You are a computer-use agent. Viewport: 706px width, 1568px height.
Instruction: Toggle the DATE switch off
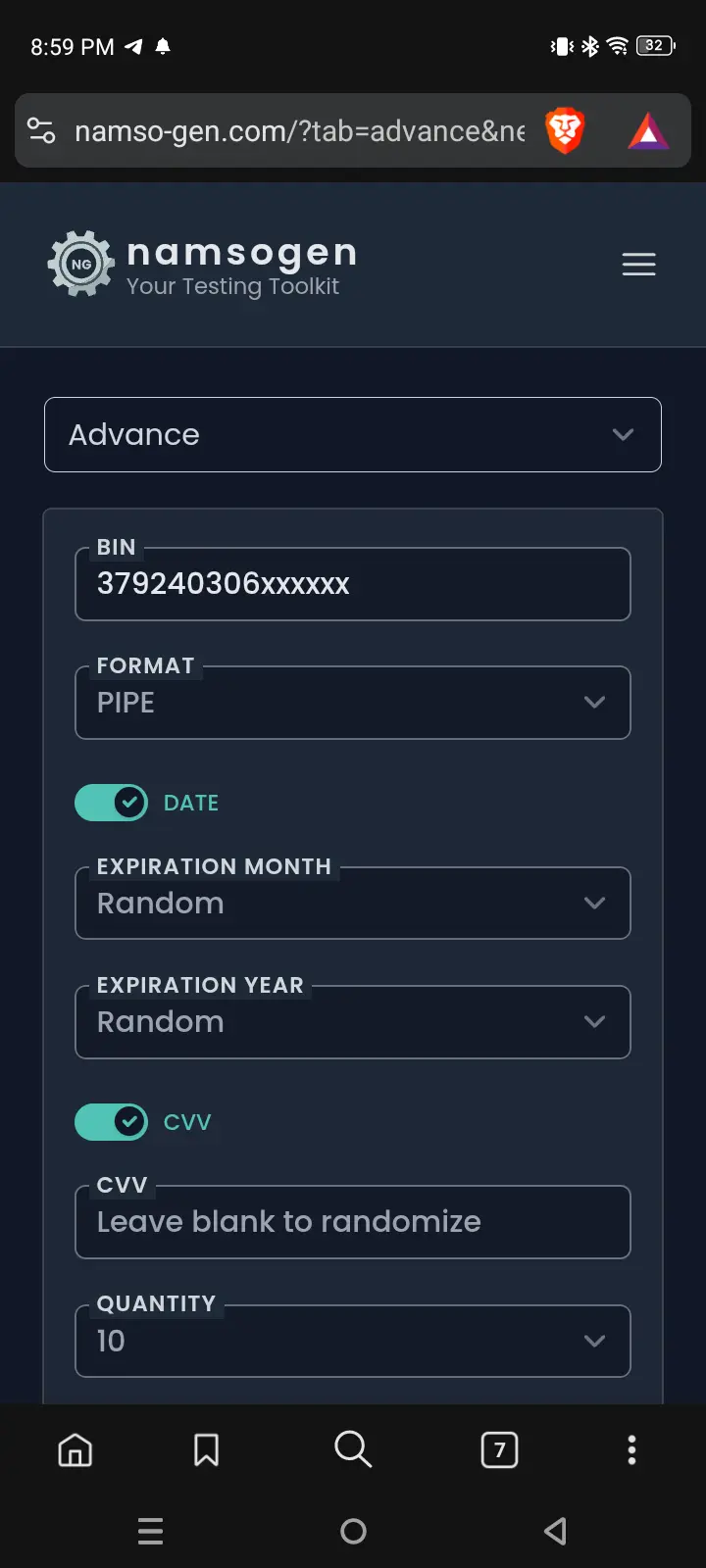[x=112, y=803]
